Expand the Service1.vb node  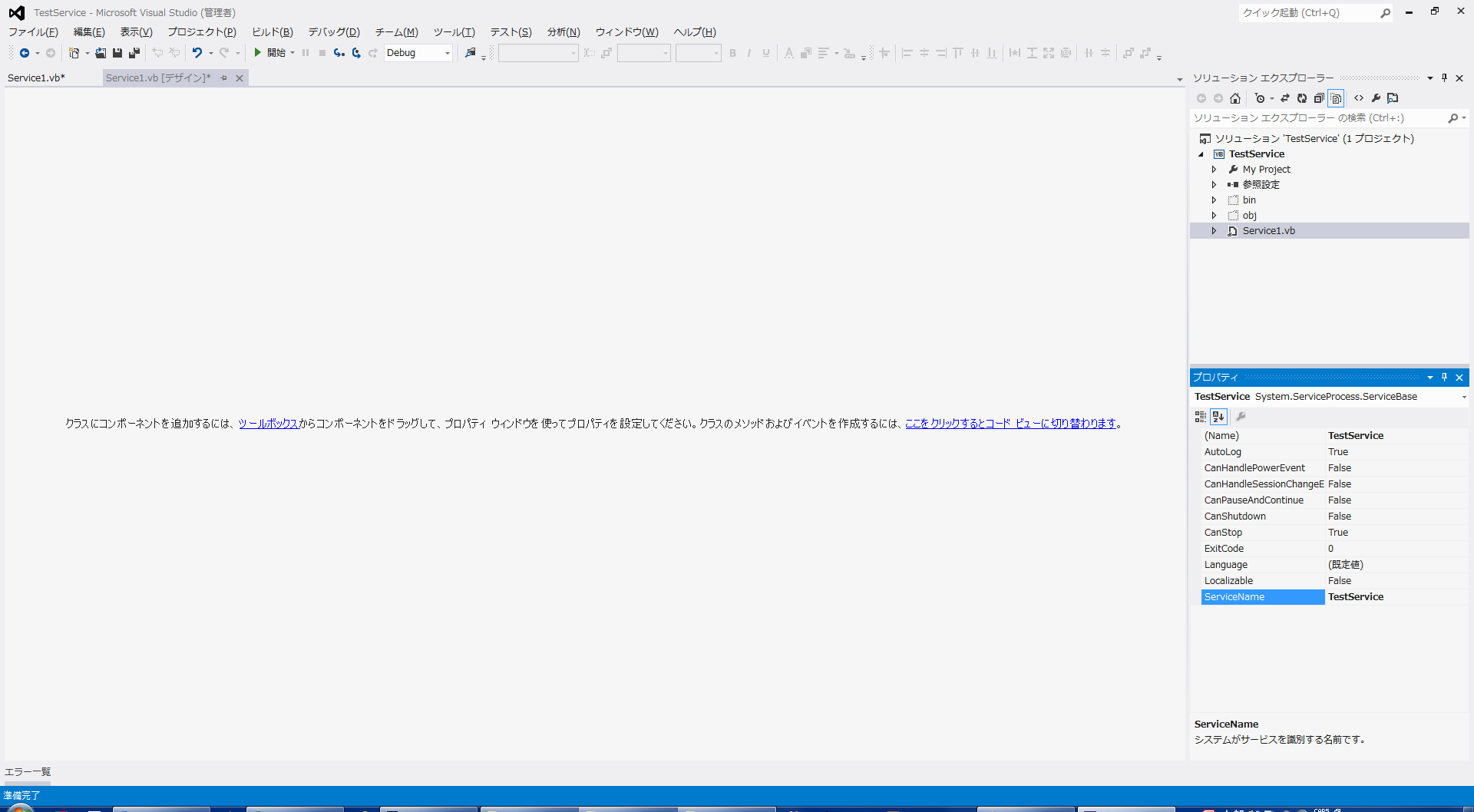1214,231
